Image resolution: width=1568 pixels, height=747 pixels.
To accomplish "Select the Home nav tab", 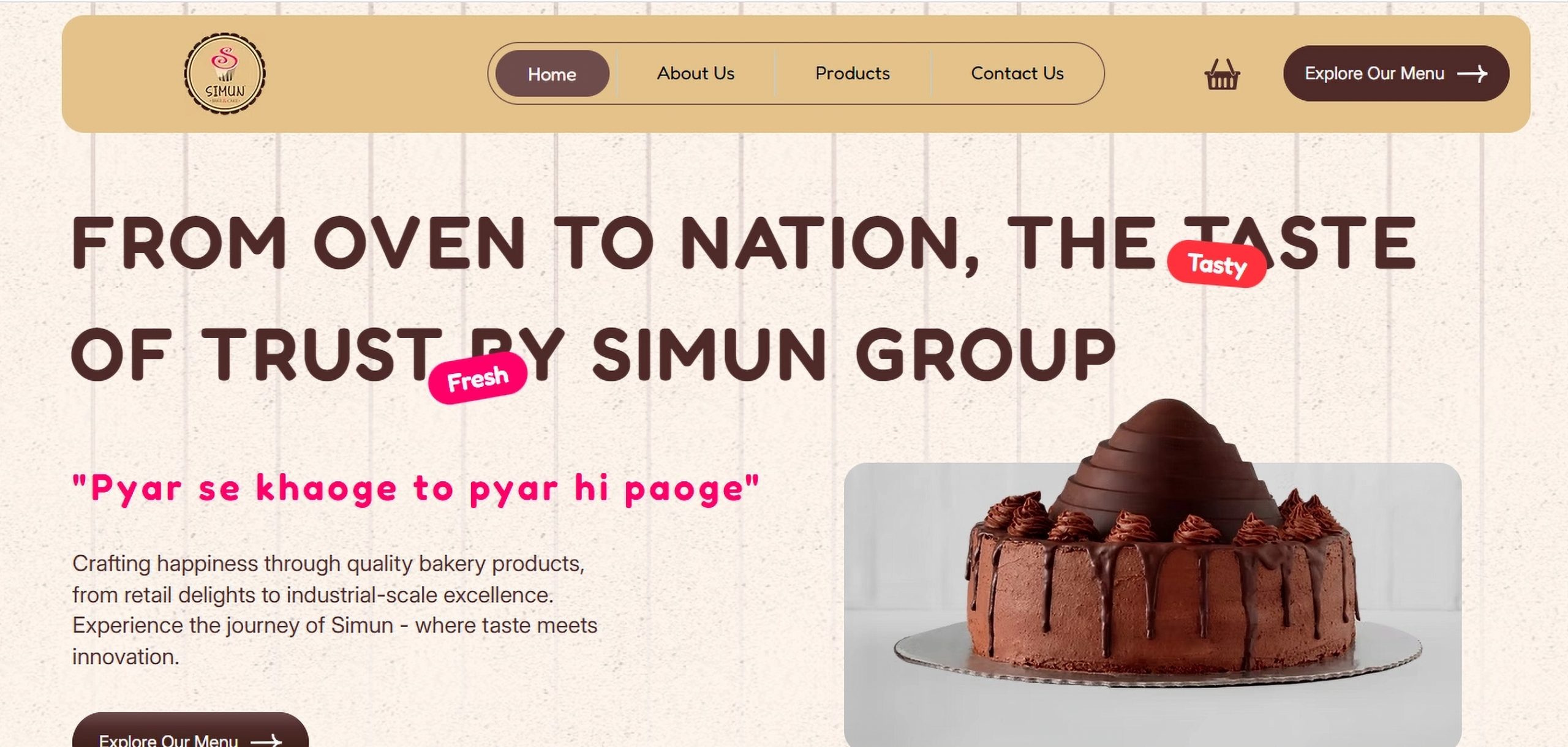I will pyautogui.click(x=552, y=73).
